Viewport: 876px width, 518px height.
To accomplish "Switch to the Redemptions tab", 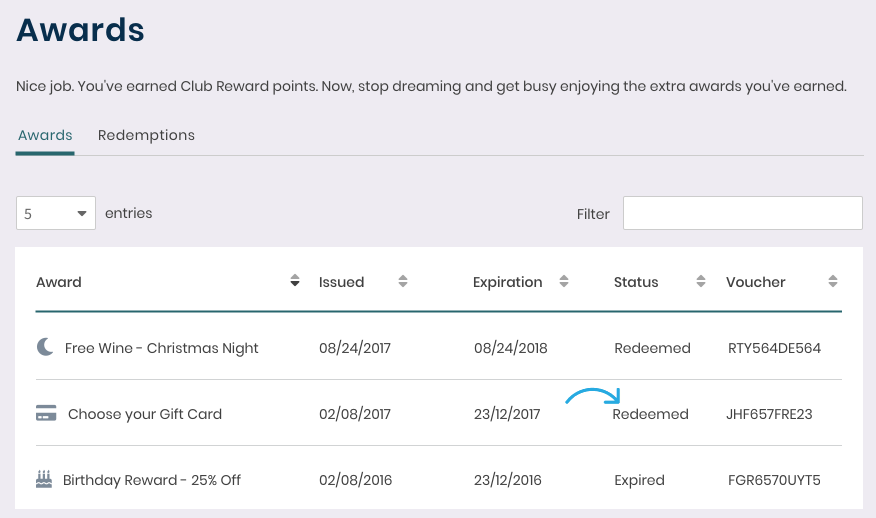I will 146,135.
